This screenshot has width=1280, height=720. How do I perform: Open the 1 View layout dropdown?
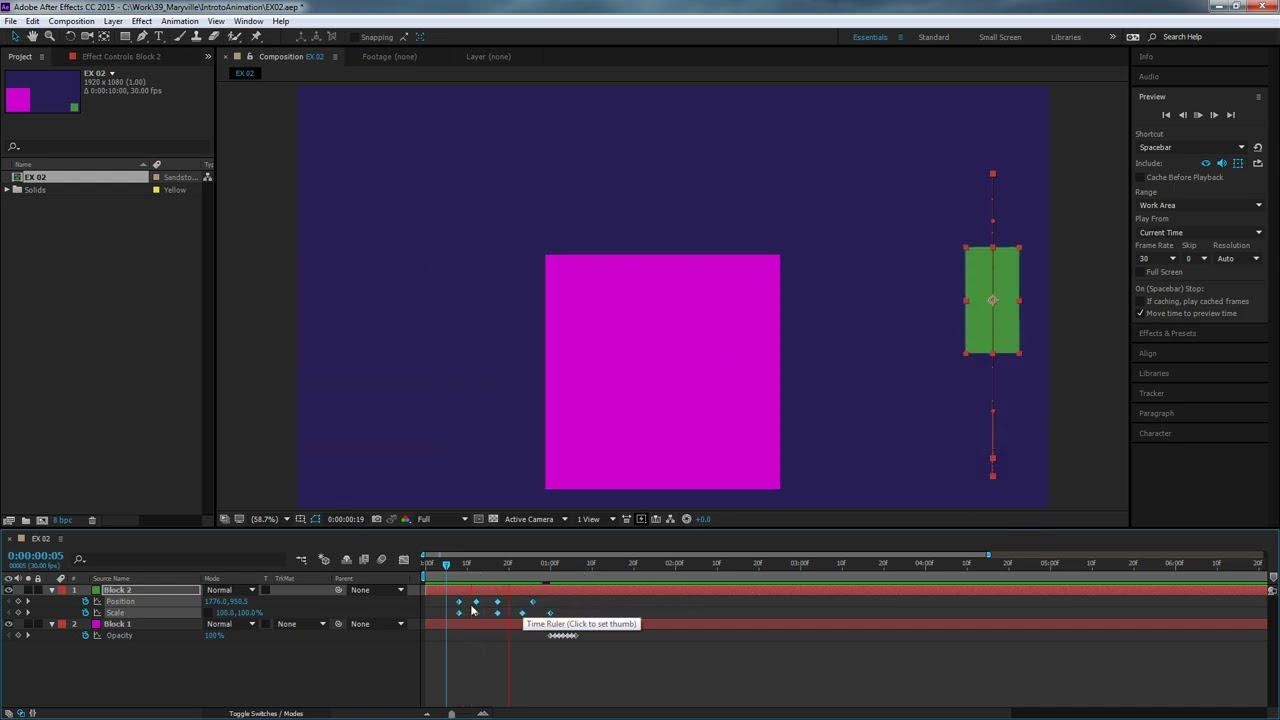coord(596,519)
